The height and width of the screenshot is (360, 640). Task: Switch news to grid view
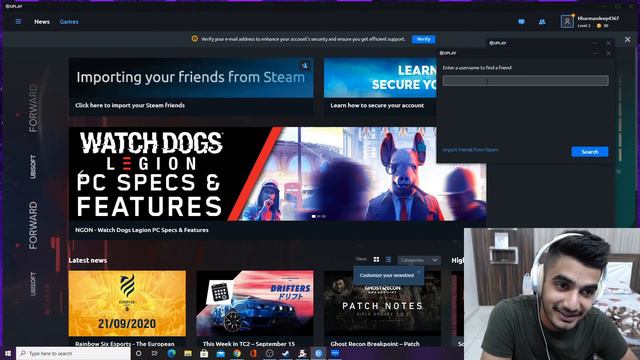point(376,260)
